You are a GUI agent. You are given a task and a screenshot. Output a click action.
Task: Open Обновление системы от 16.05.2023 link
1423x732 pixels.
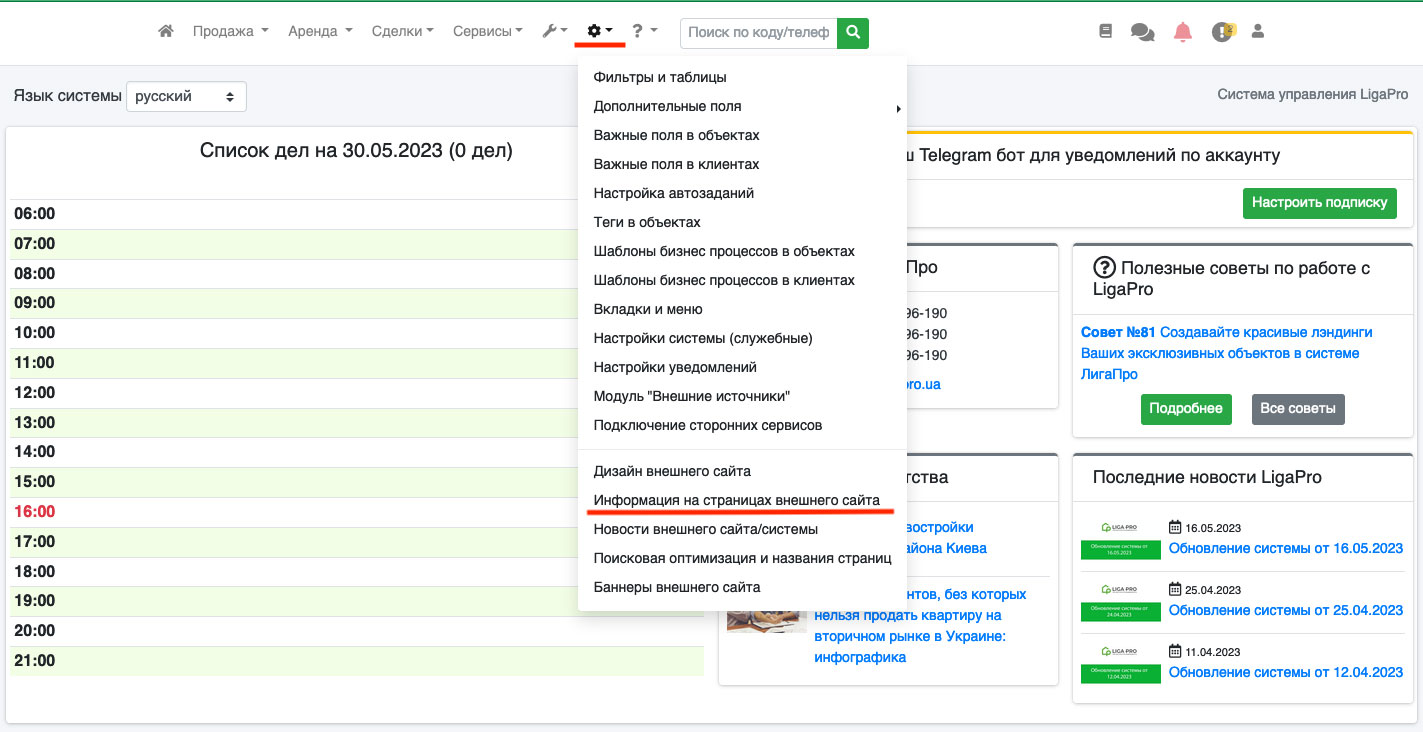click(1286, 548)
